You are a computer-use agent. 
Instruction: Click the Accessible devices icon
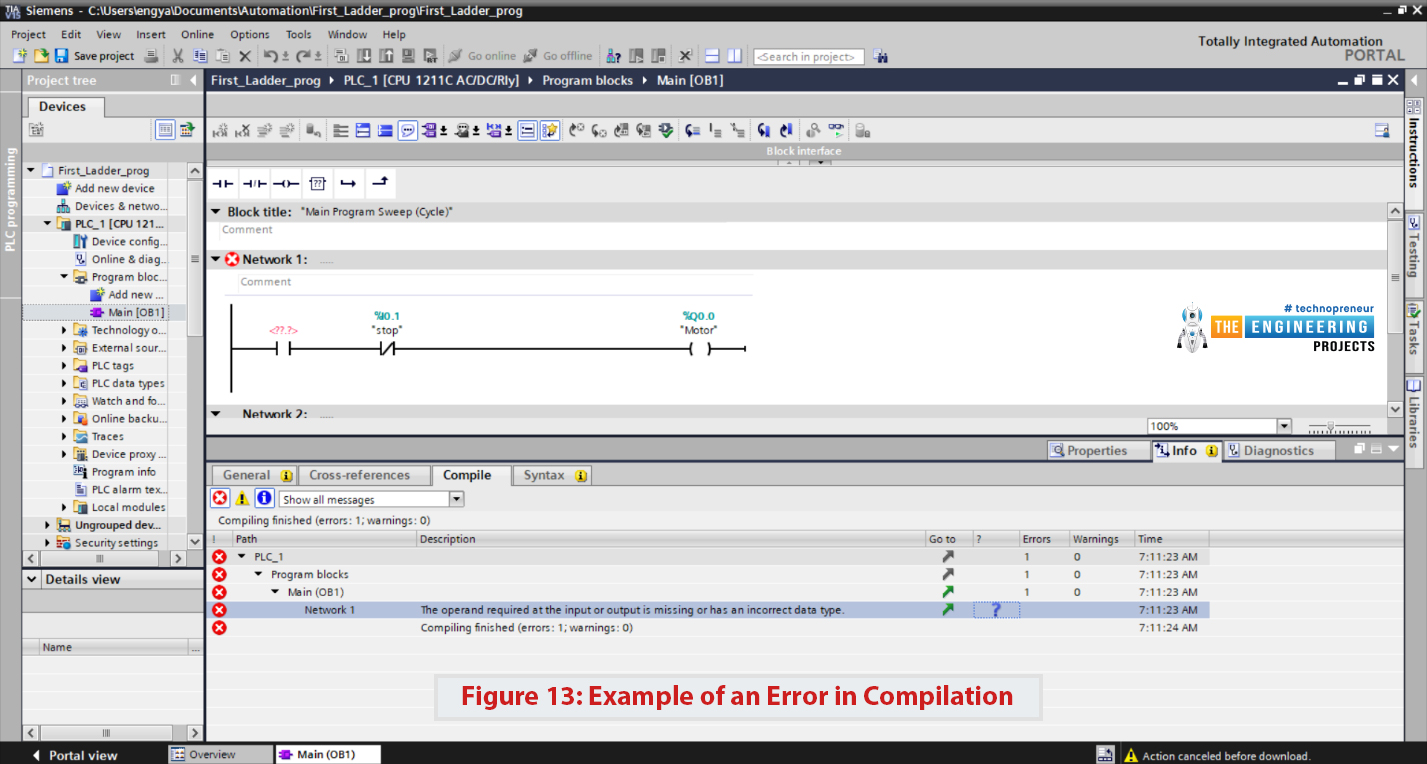(614, 56)
